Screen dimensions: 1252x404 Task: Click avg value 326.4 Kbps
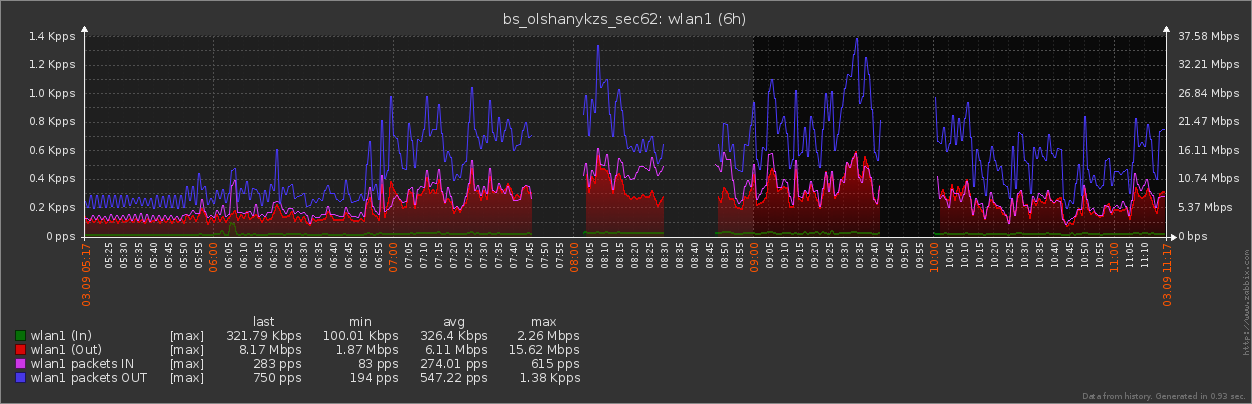(x=455, y=336)
